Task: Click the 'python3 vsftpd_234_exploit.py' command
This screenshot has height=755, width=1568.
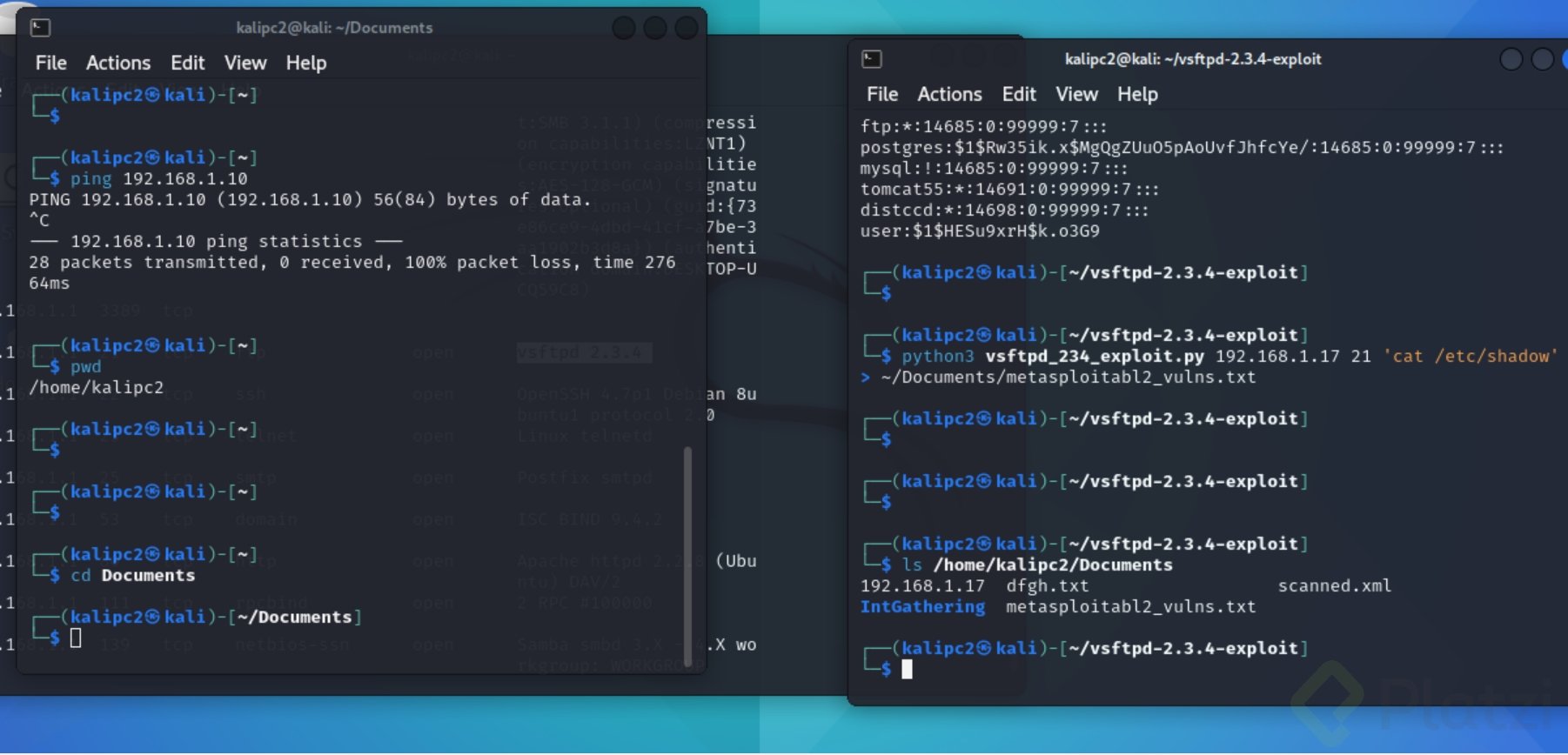Action: point(1053,356)
